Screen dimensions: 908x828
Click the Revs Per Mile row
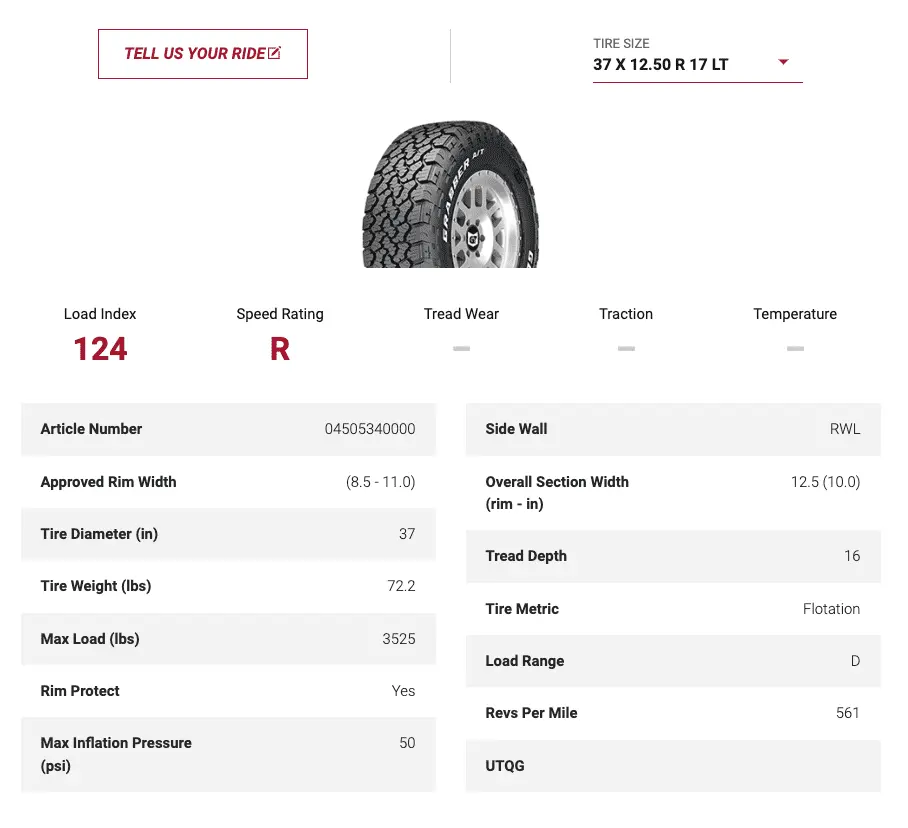click(673, 713)
